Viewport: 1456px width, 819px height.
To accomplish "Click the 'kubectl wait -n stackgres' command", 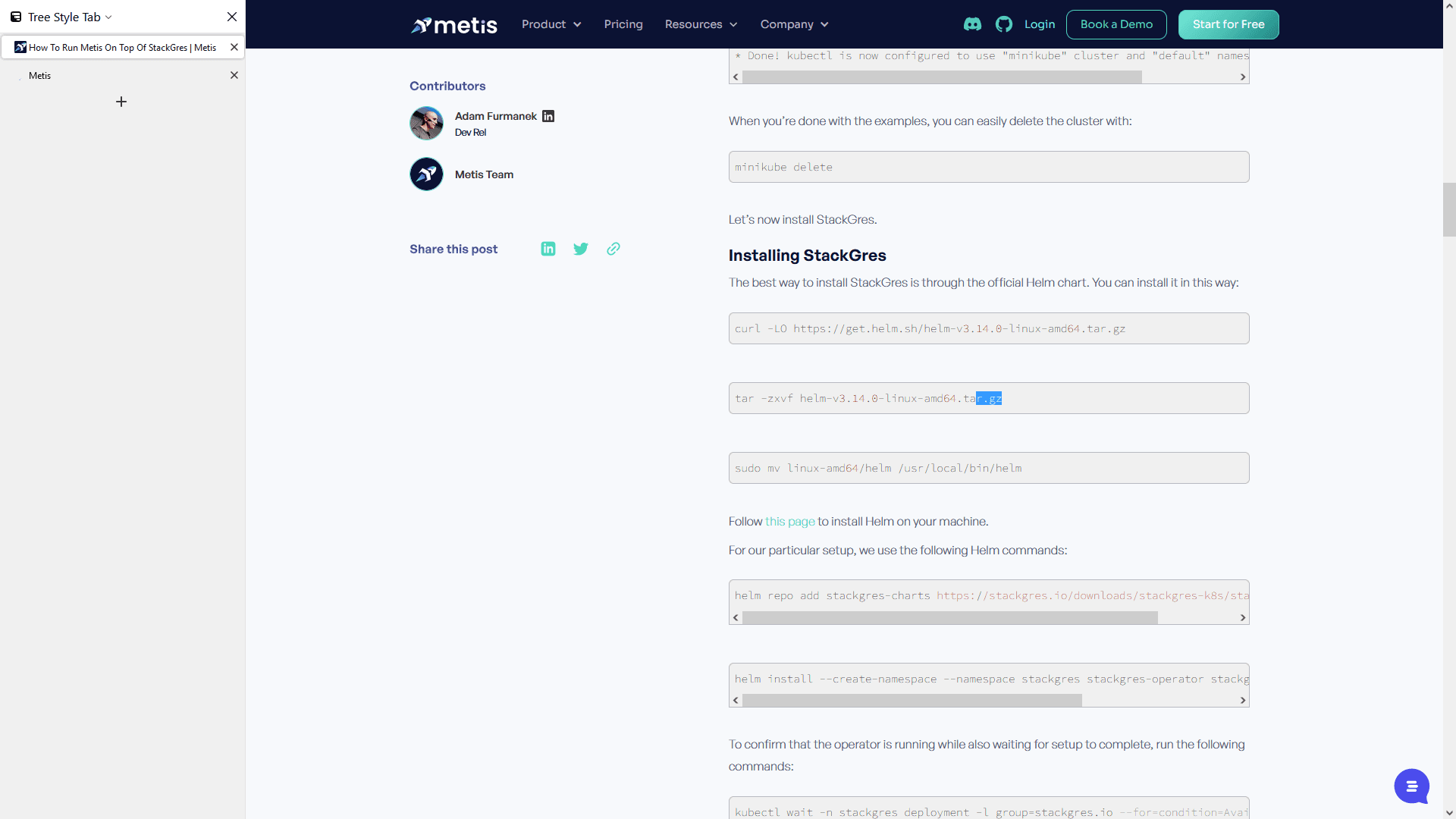I will 989,808.
